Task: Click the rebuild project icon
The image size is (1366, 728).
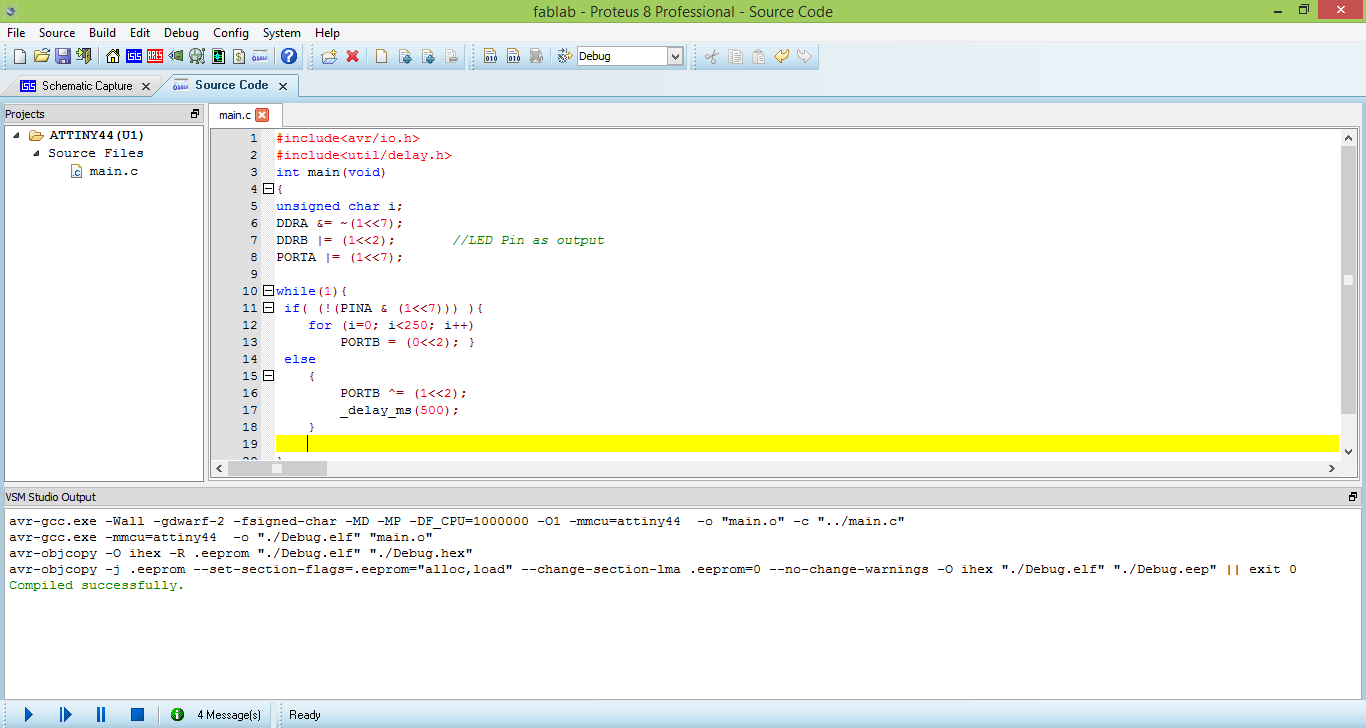Action: 513,56
